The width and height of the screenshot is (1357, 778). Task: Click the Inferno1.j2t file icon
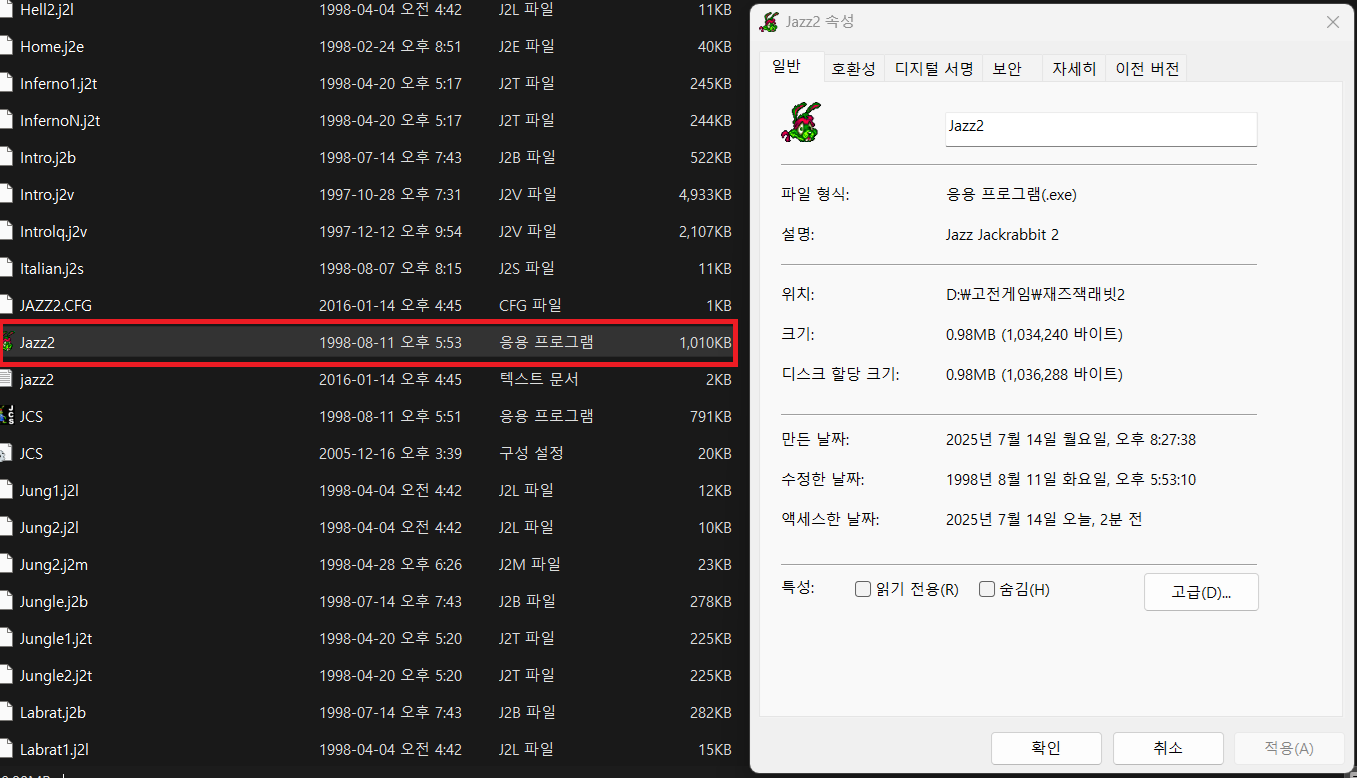[8, 83]
